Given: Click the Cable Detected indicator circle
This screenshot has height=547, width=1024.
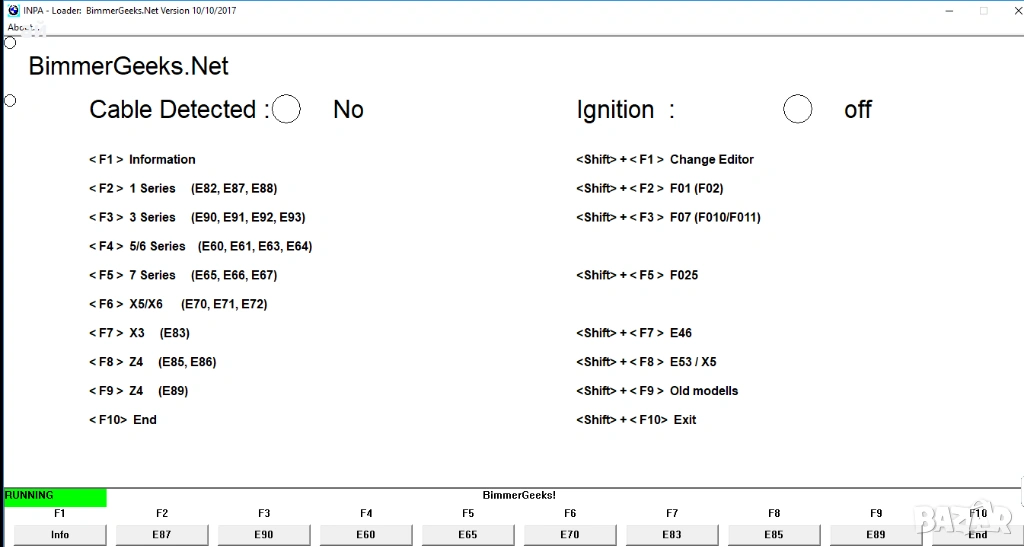Looking at the screenshot, I should coord(286,109).
